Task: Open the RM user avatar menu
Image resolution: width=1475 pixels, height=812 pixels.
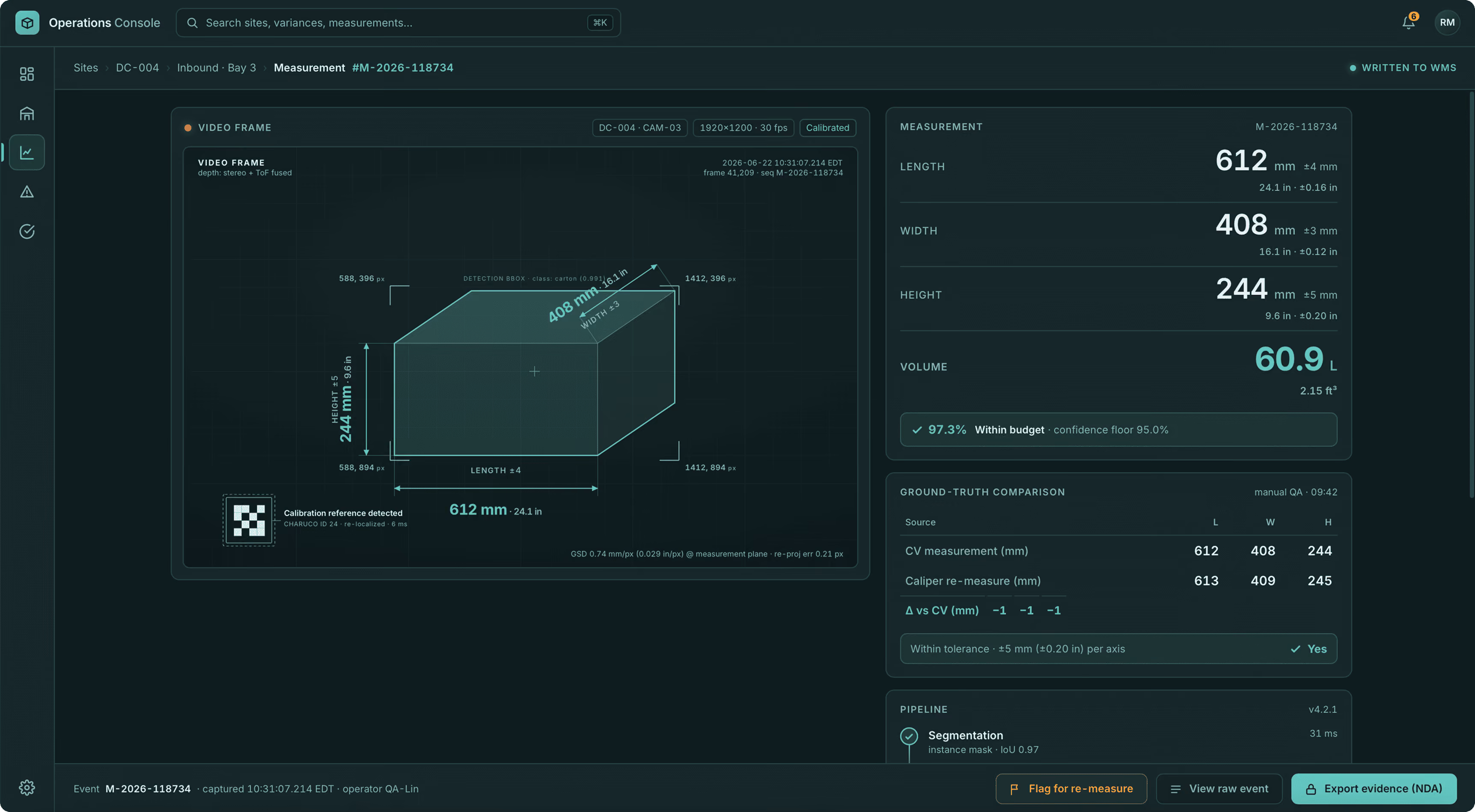Action: click(x=1447, y=22)
